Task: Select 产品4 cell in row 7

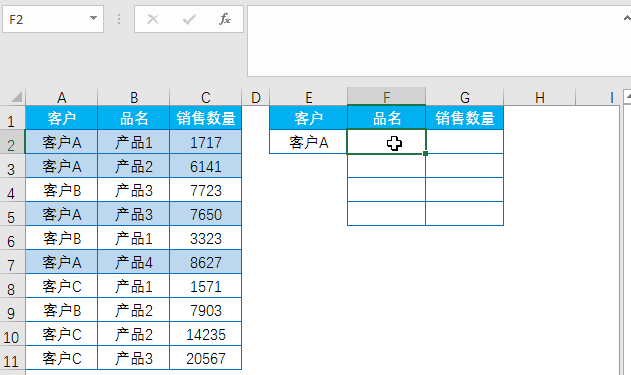Action: (134, 262)
